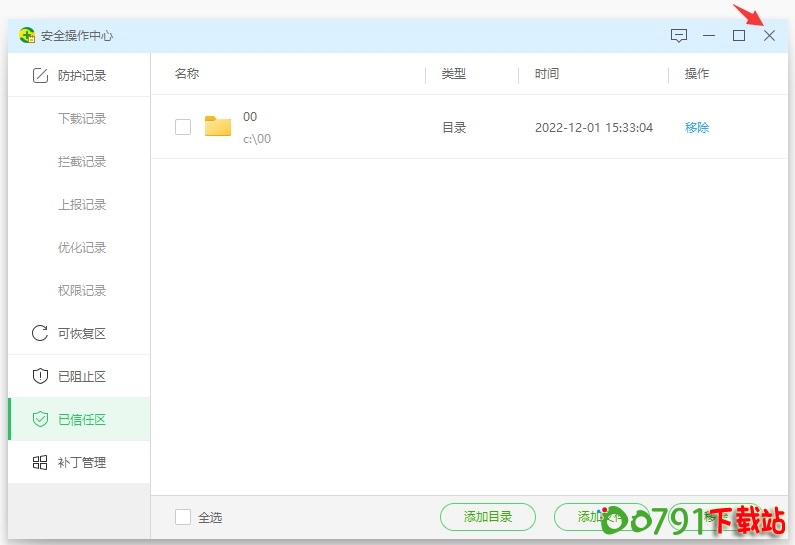This screenshot has height=545, width=795.
Task: Select 上报记录 from the sidebar
Action: coord(82,204)
